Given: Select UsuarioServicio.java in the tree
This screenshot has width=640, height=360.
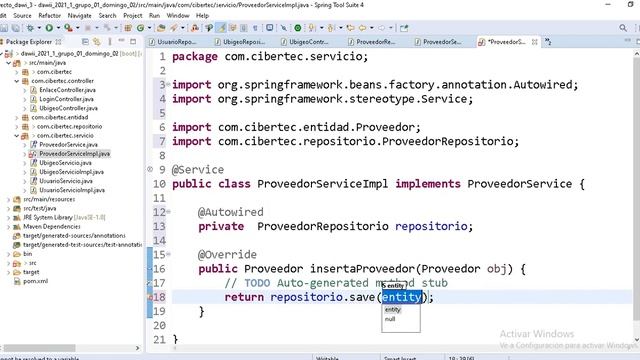Looking at the screenshot, I should coord(66,181).
